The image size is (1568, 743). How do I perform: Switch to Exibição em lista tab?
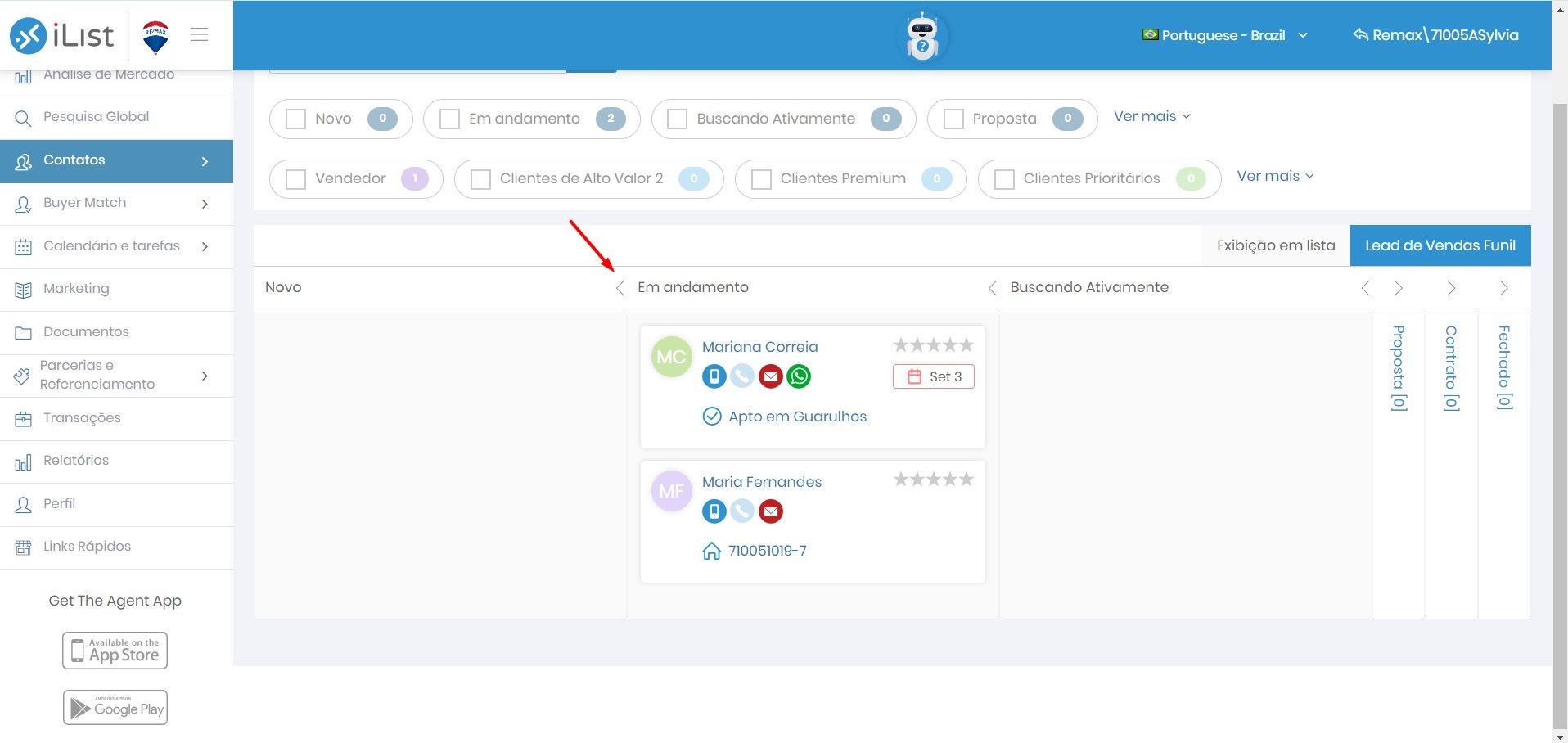point(1276,245)
